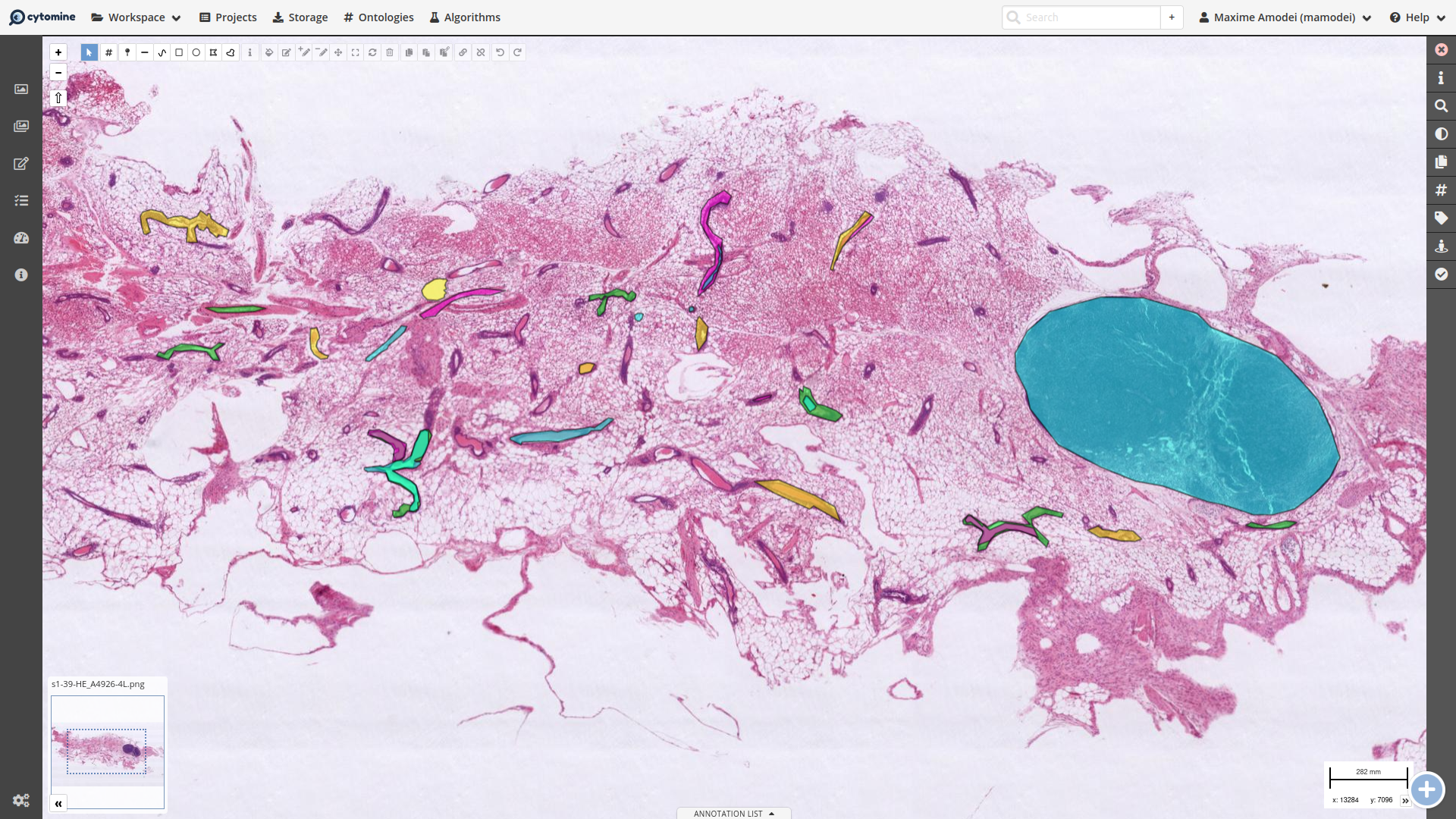The image size is (1456, 819).
Task: Zoom out with the minus button
Action: click(x=58, y=73)
